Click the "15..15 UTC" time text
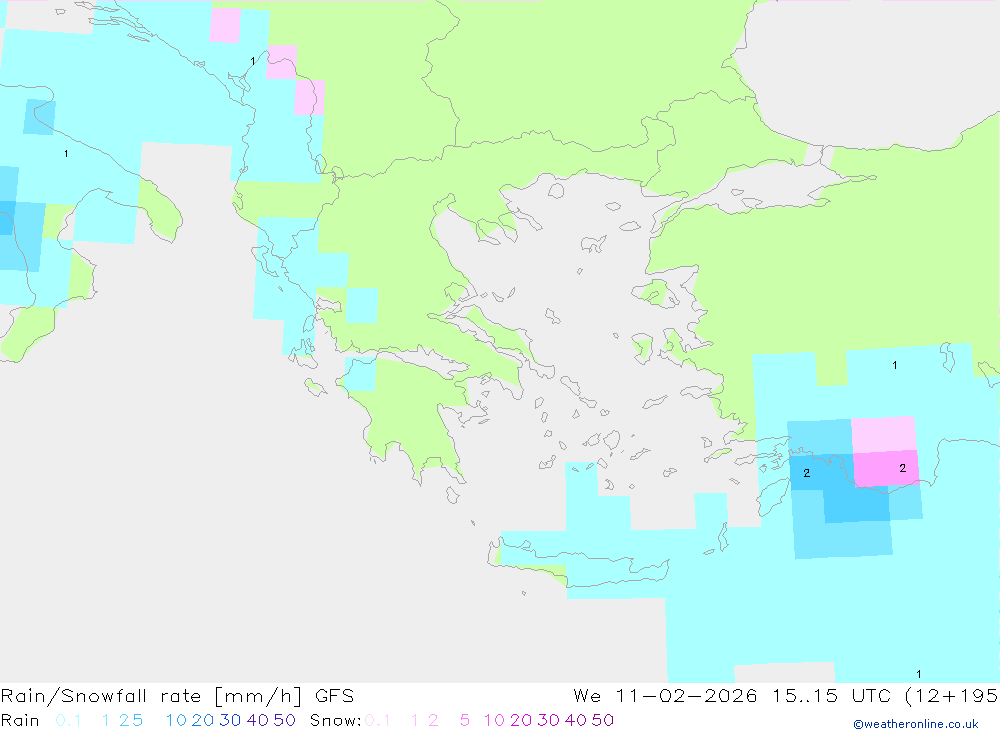 (832, 696)
